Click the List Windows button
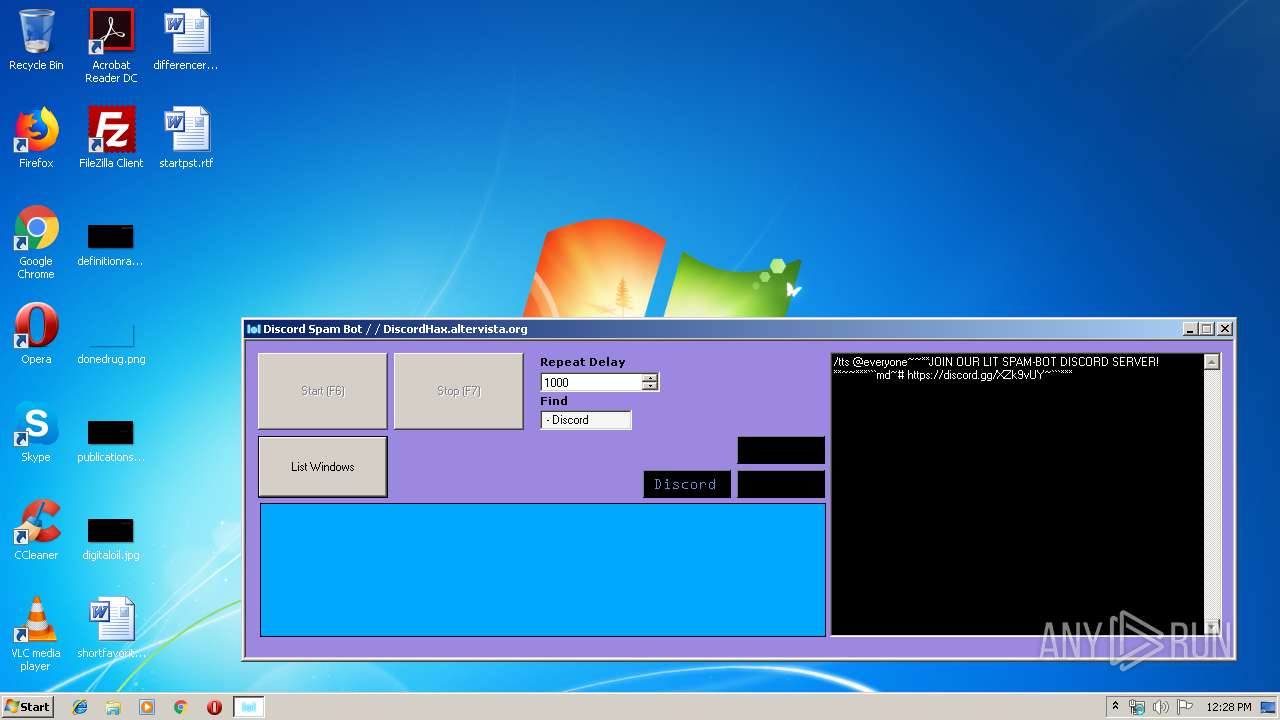 click(x=323, y=467)
